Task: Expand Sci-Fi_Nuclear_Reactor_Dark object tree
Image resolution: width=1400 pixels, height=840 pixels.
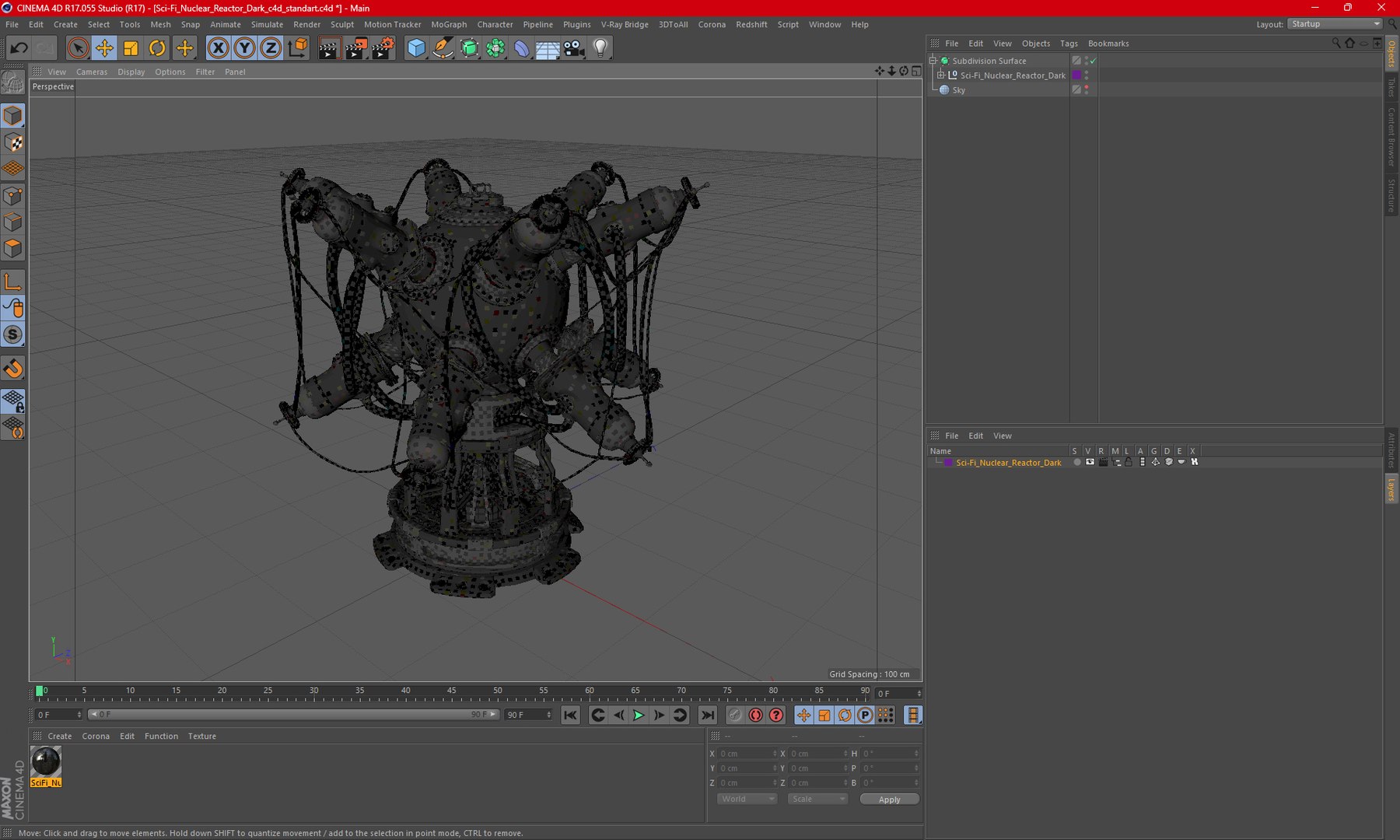Action: 940,75
